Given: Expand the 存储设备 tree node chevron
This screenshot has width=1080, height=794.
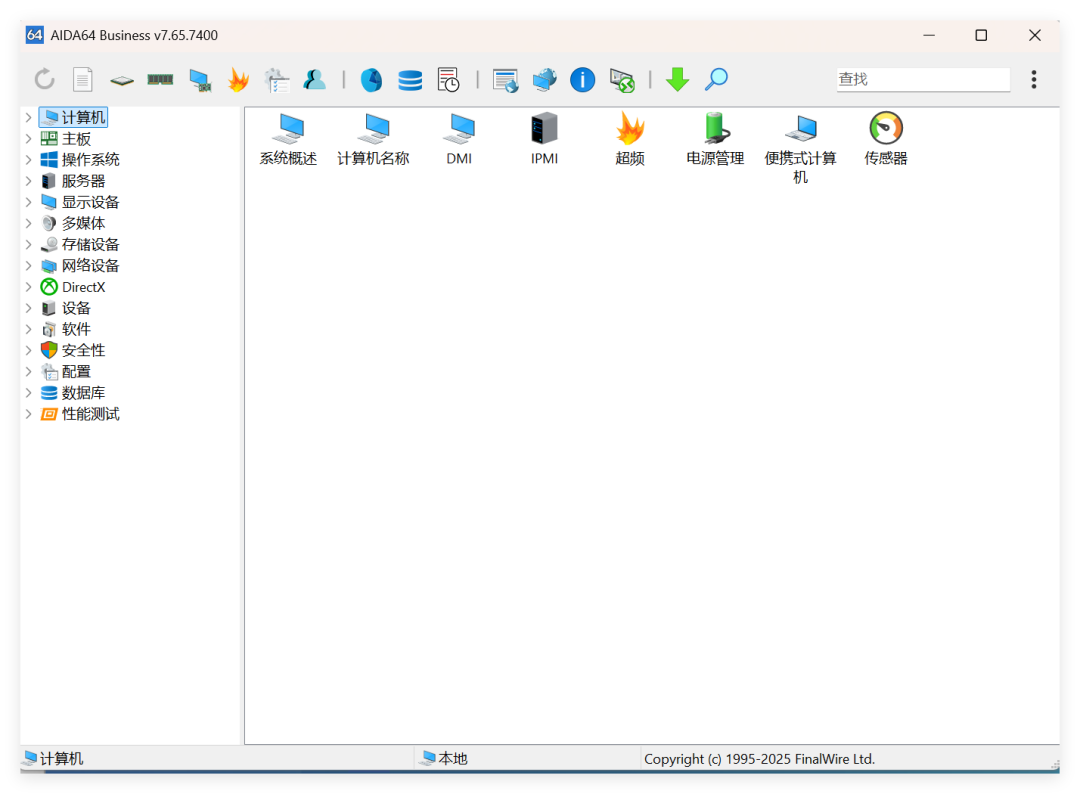Looking at the screenshot, I should 28,244.
